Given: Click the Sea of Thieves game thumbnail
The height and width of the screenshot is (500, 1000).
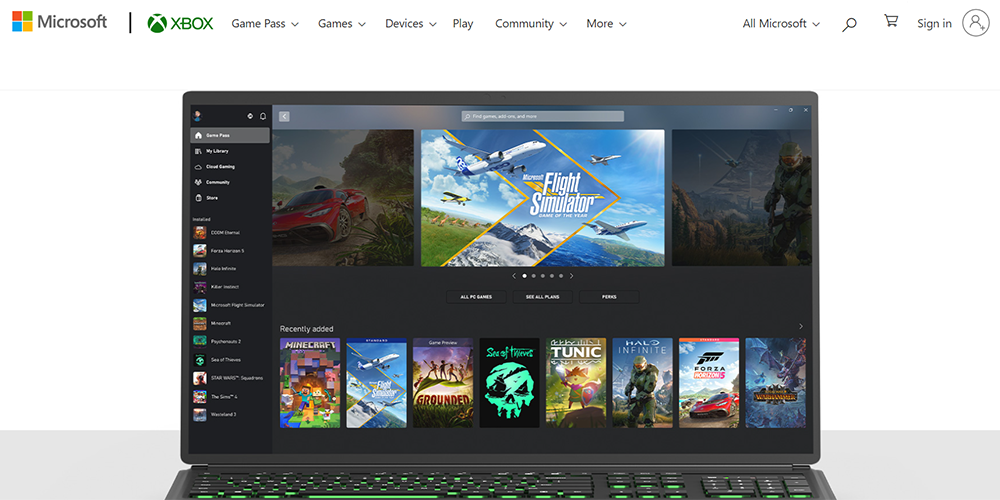Looking at the screenshot, I should click(510, 383).
